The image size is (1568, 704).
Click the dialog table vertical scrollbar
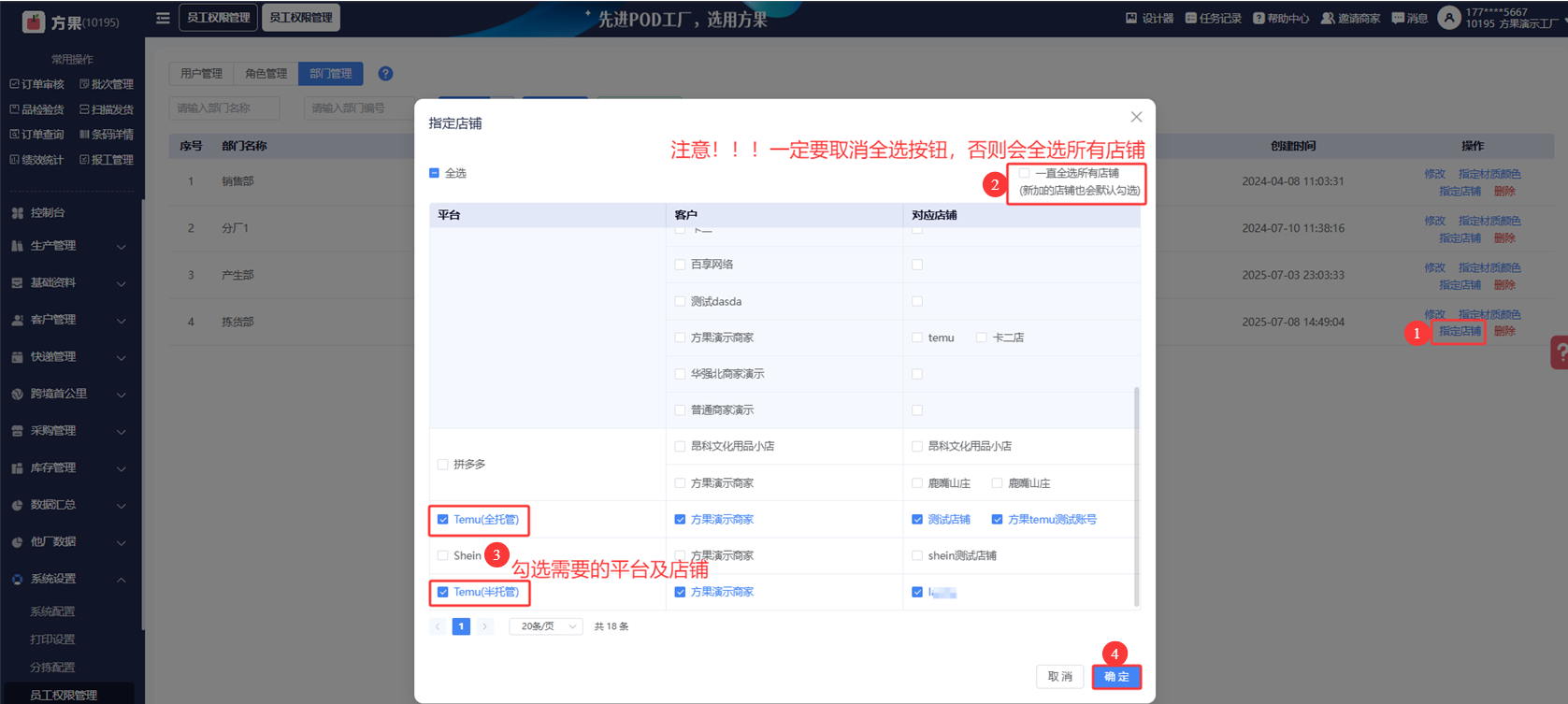(x=1137, y=496)
